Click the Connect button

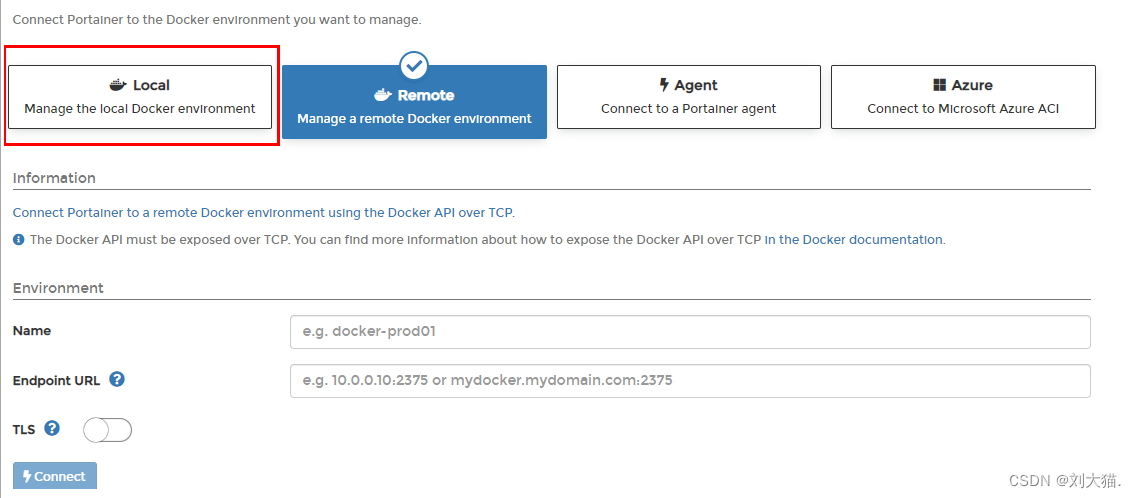[55, 476]
